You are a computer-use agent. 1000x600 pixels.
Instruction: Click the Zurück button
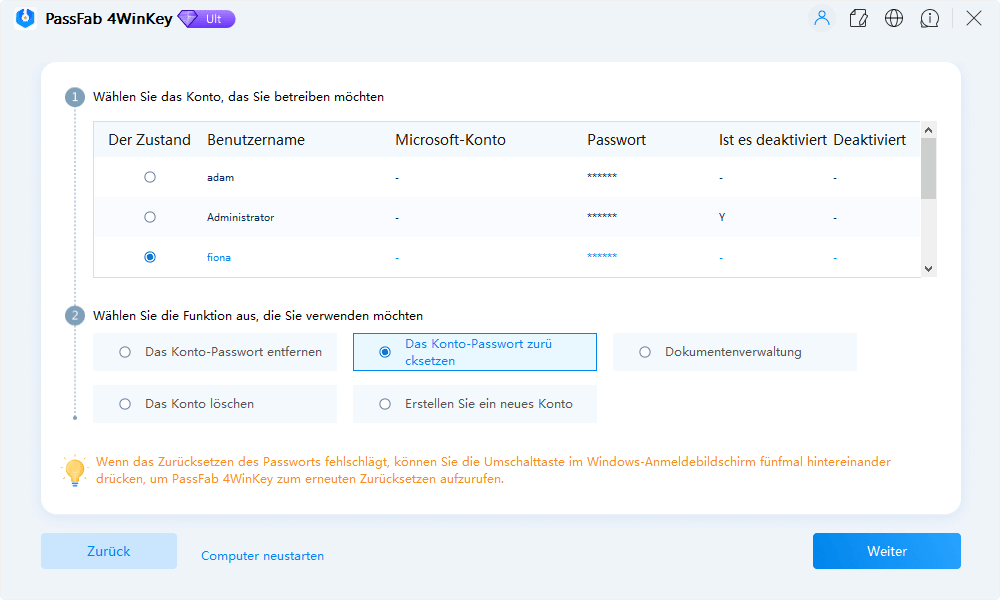tap(109, 551)
